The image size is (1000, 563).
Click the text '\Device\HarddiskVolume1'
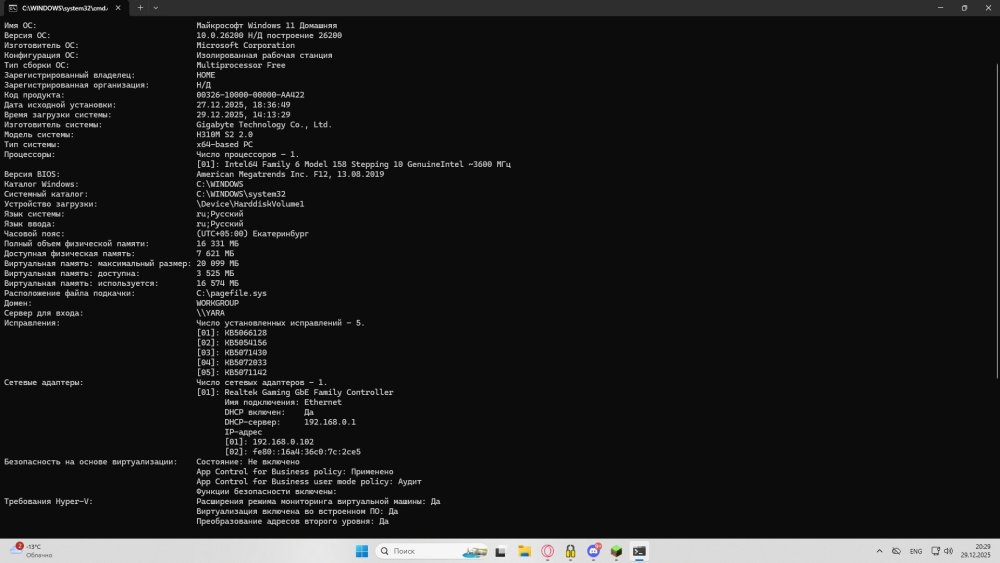coord(250,204)
